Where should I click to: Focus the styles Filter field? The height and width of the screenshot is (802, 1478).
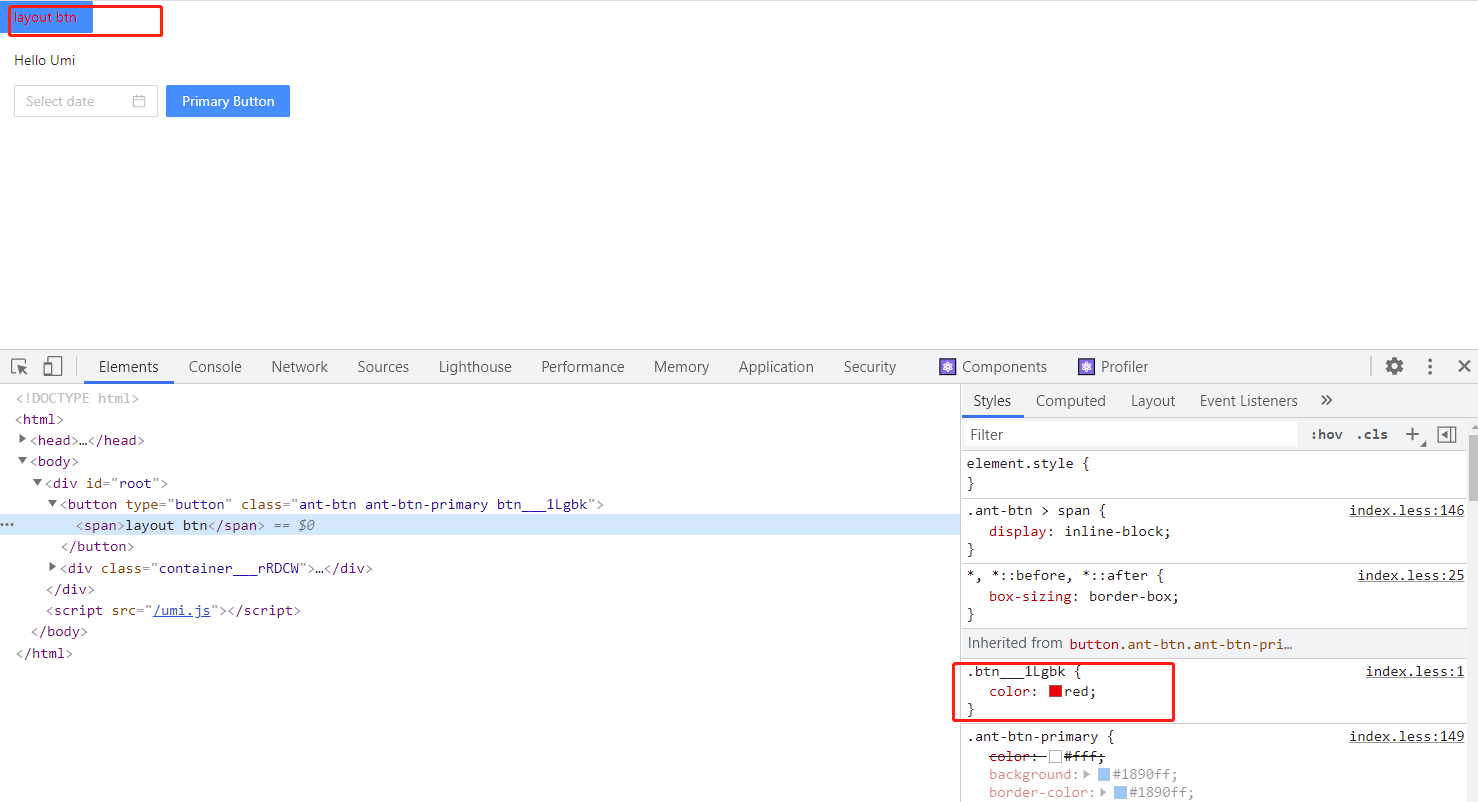tap(1131, 434)
